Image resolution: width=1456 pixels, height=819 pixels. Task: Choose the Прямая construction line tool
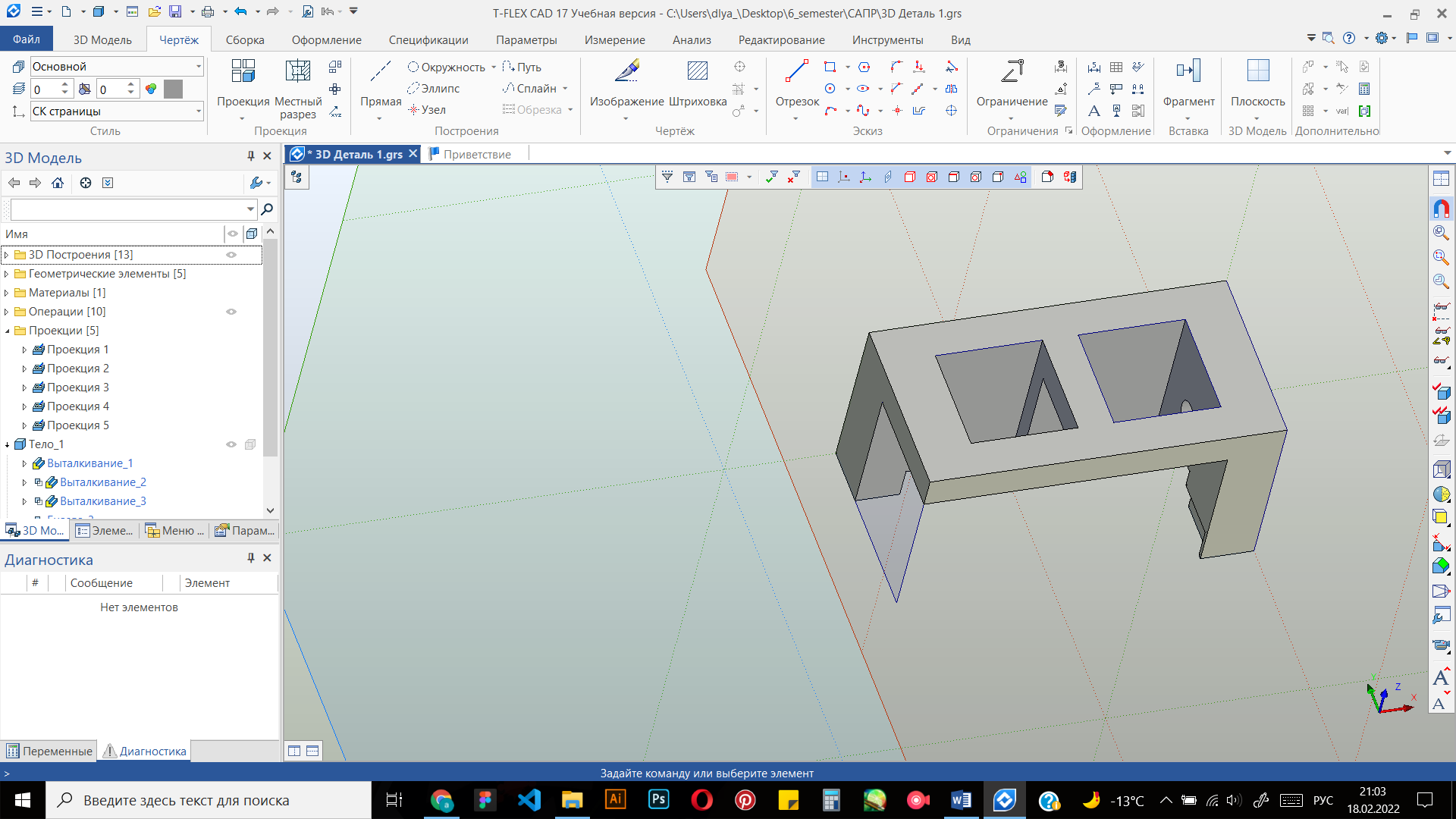pyautogui.click(x=380, y=71)
